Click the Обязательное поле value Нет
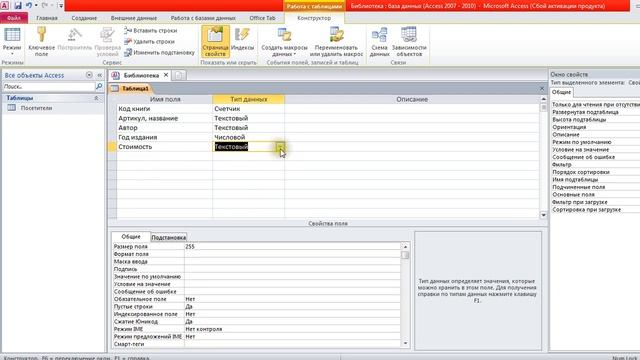This screenshot has width=640, height=360. [292, 299]
